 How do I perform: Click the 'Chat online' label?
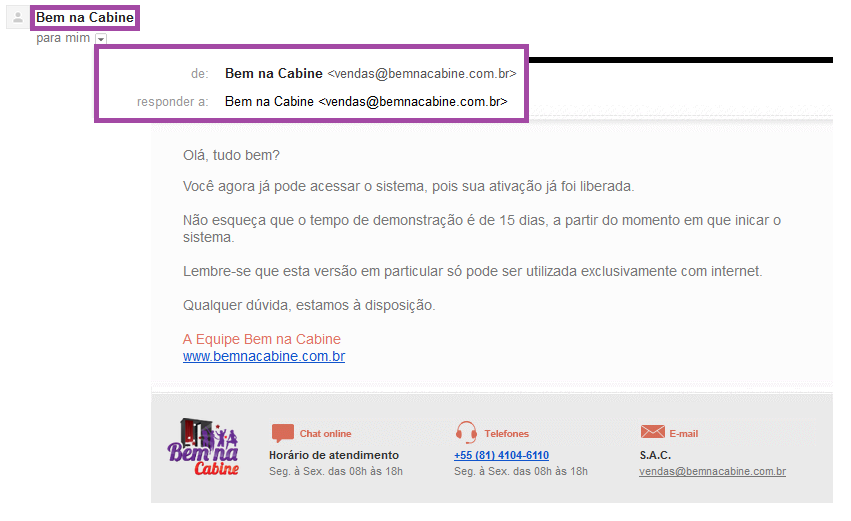[326, 434]
